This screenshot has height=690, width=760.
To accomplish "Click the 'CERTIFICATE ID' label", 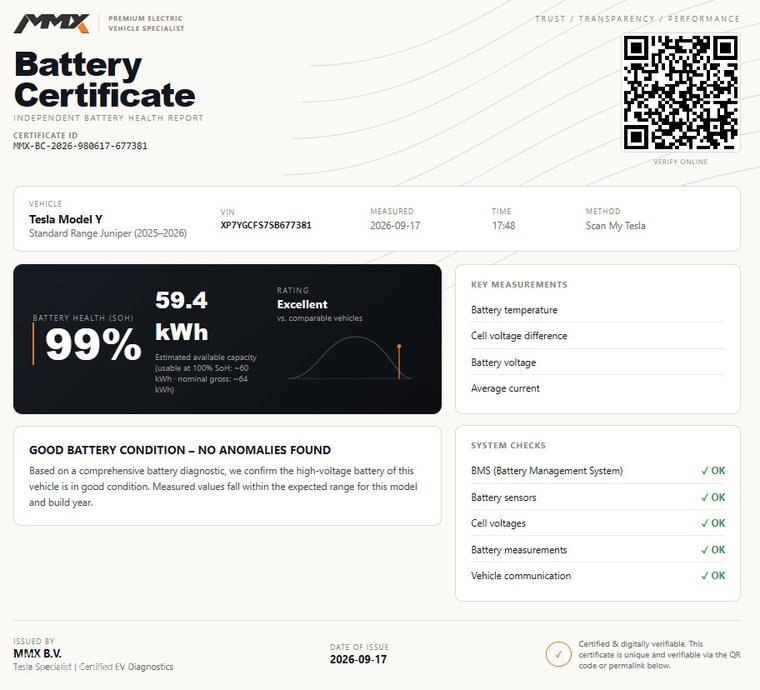I will coord(45,135).
